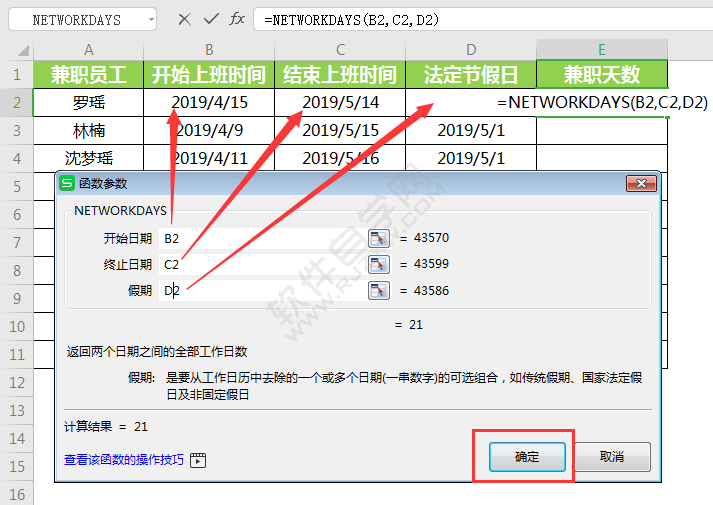The image size is (713, 505).
Task: Select row 12 header
Action: [x=17, y=382]
